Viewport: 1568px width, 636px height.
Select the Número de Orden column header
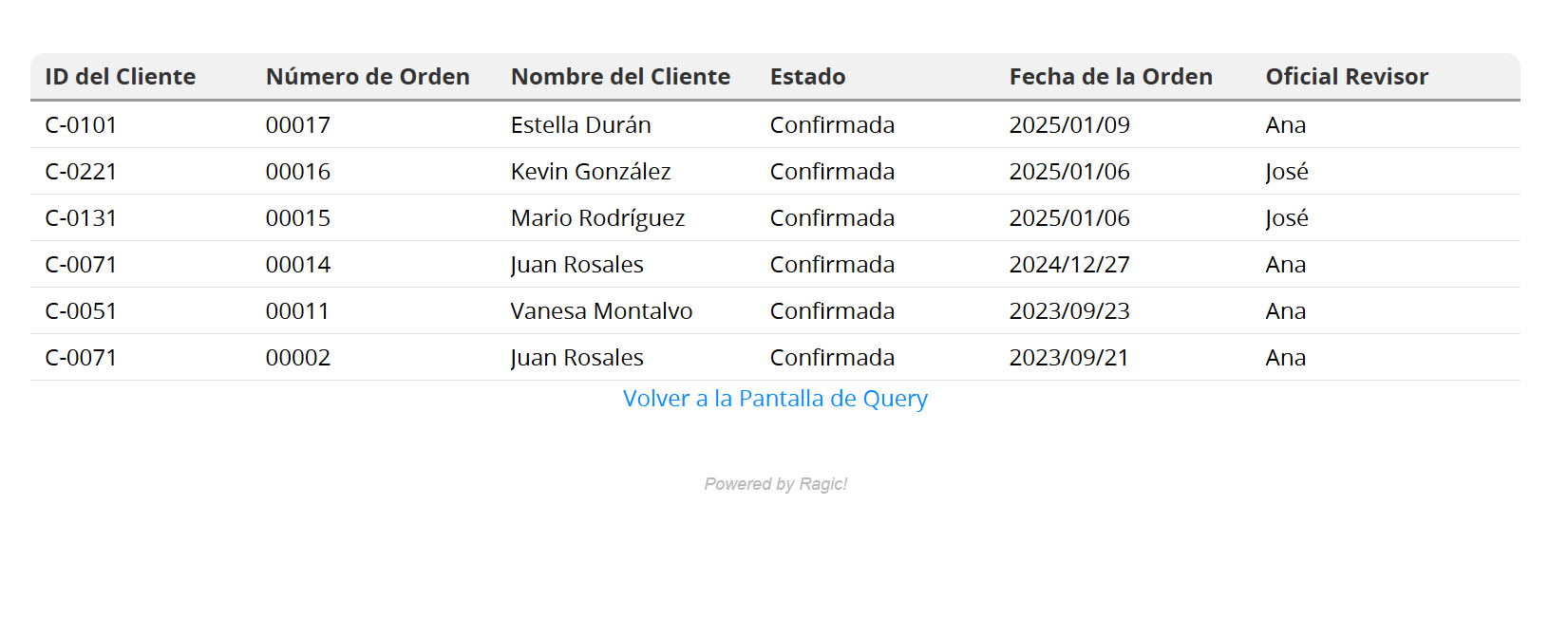pos(368,77)
